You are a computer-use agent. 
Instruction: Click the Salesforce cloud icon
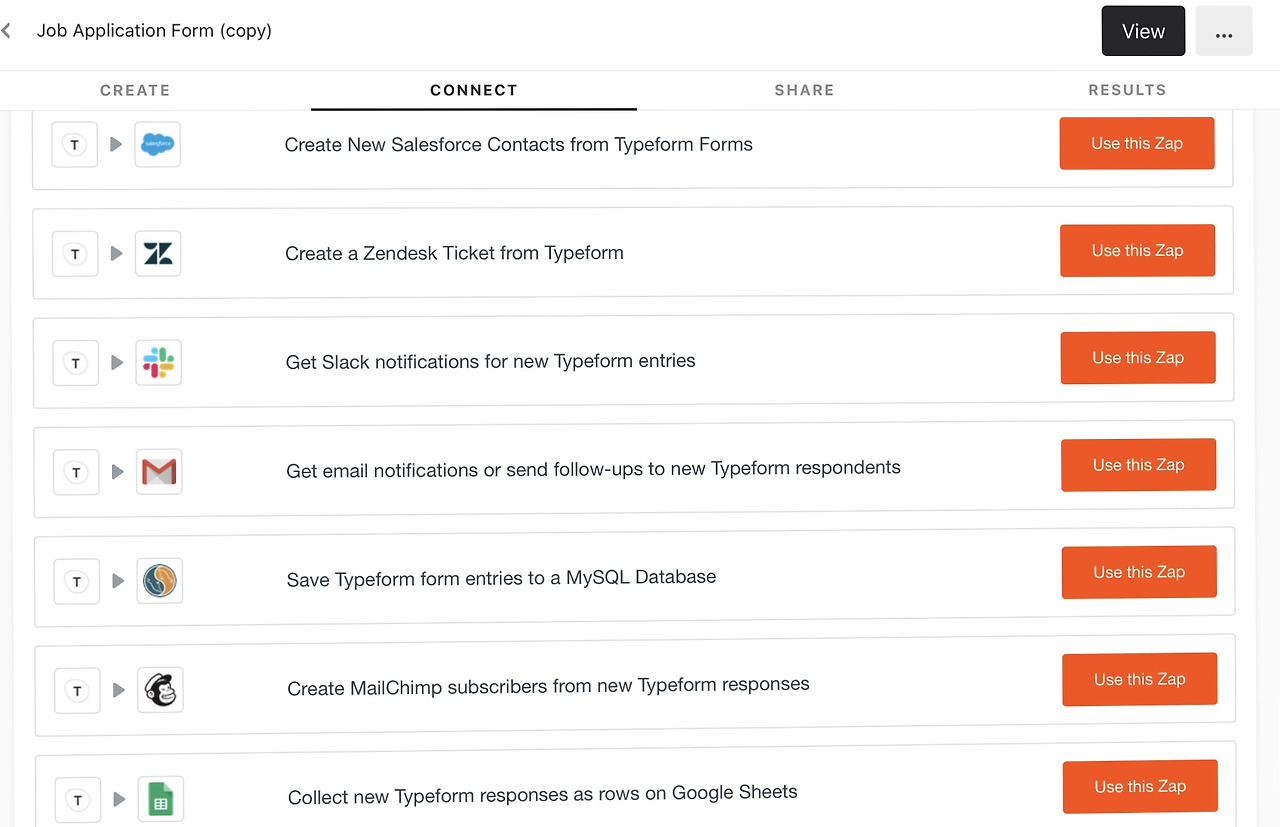coord(157,145)
